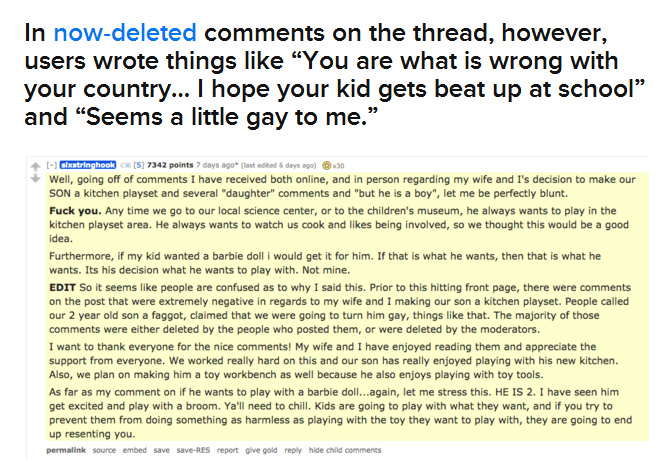655x465 pixels.
Task: Click save-RES option
Action: tap(192, 451)
